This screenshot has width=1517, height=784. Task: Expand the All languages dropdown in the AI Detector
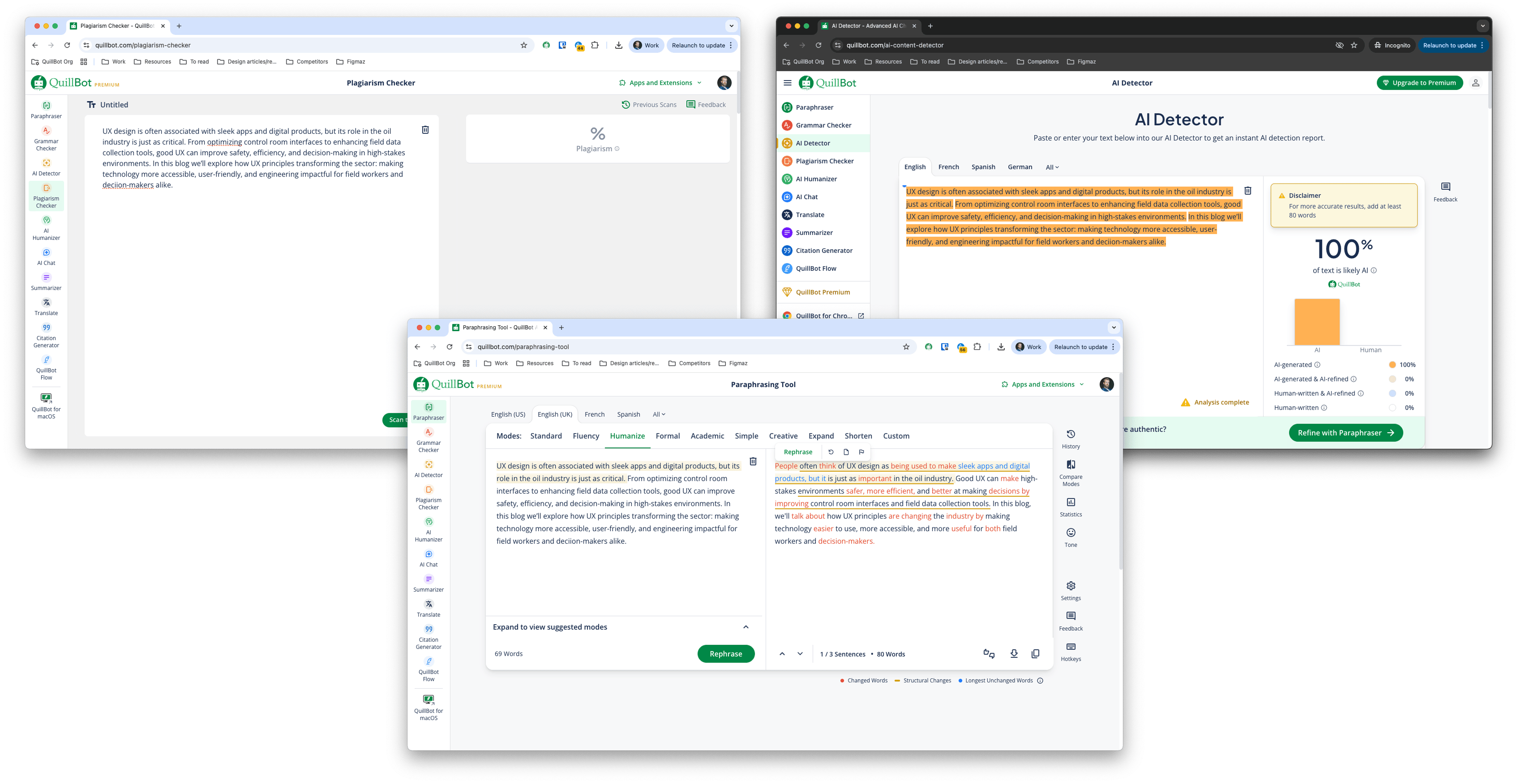1052,167
